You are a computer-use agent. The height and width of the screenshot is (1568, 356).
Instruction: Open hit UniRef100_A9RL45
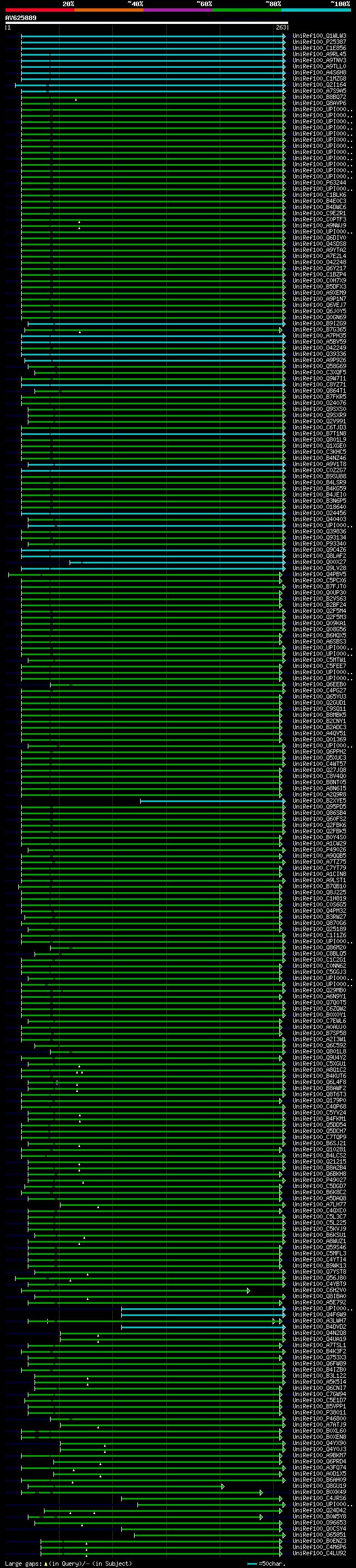[319, 54]
